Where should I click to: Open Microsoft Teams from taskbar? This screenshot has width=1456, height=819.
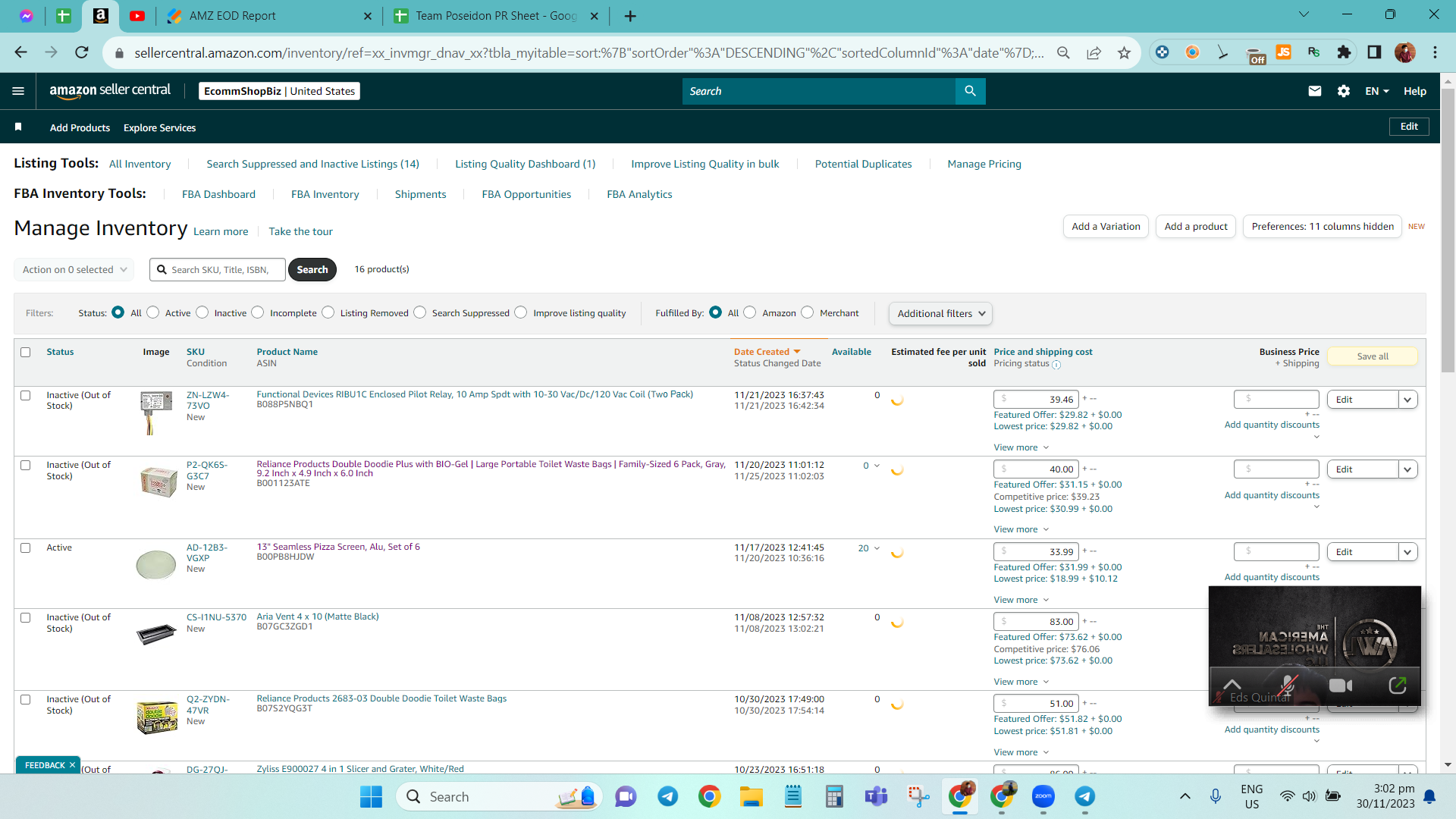tap(876, 796)
